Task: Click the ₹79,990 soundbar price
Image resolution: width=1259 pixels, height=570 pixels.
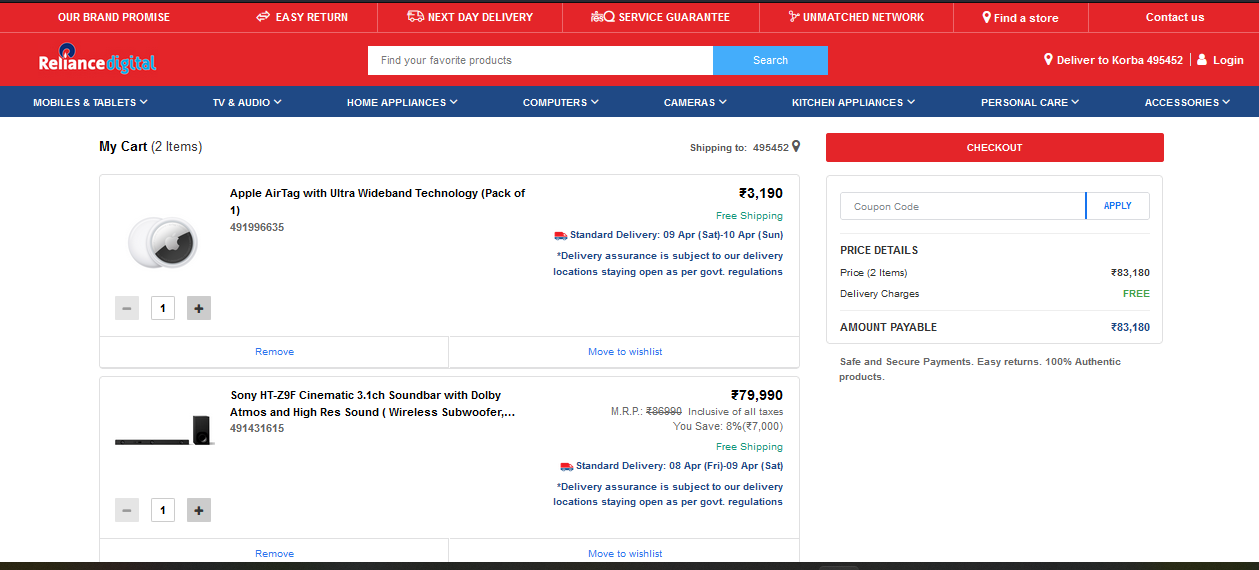Action: point(757,395)
